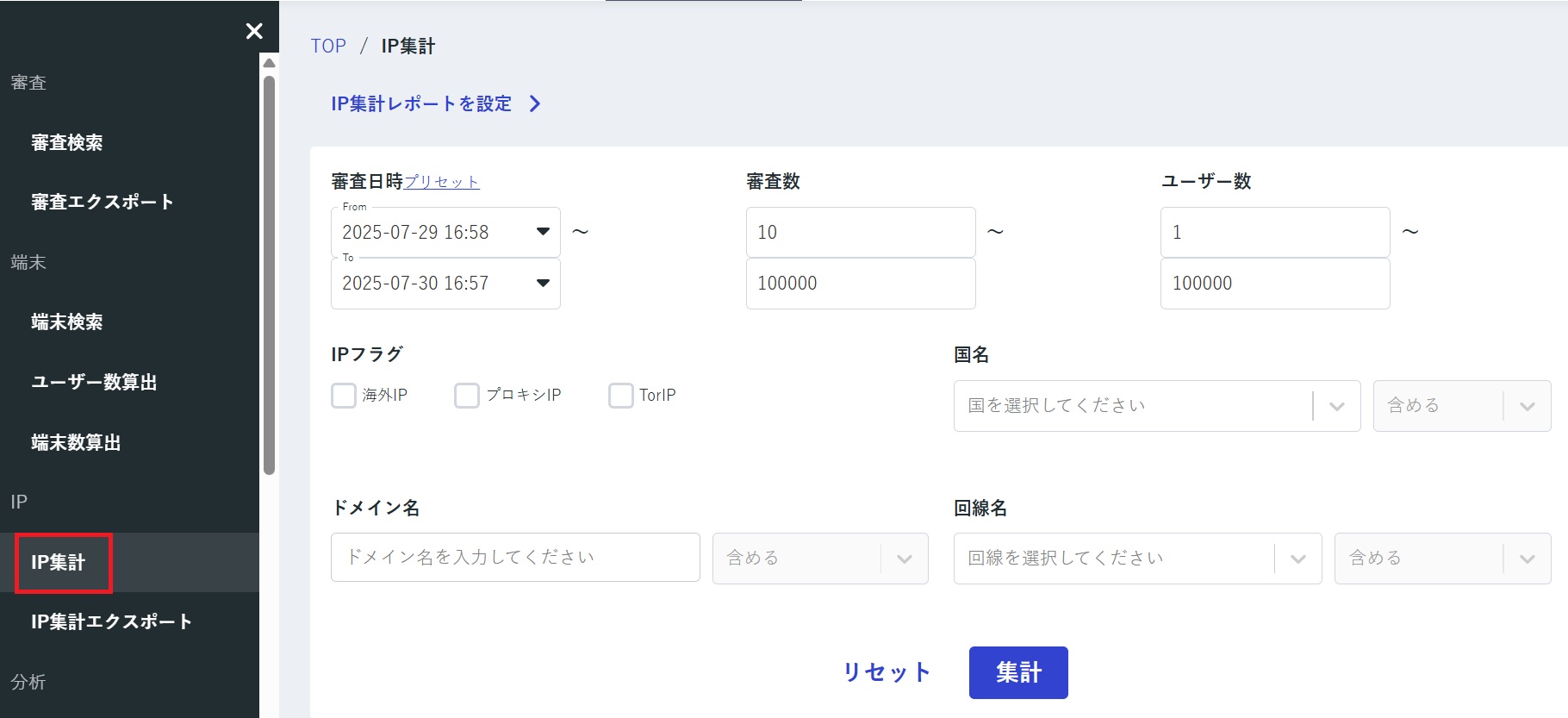Focus the ドメイン名 input field
Viewport: 1568px width, 718px height.
[x=515, y=558]
